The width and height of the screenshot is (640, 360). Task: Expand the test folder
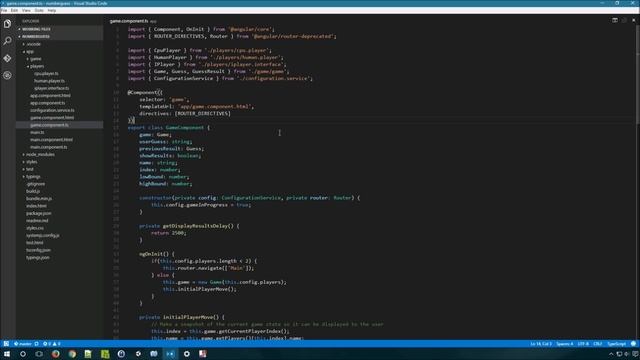click(x=30, y=169)
